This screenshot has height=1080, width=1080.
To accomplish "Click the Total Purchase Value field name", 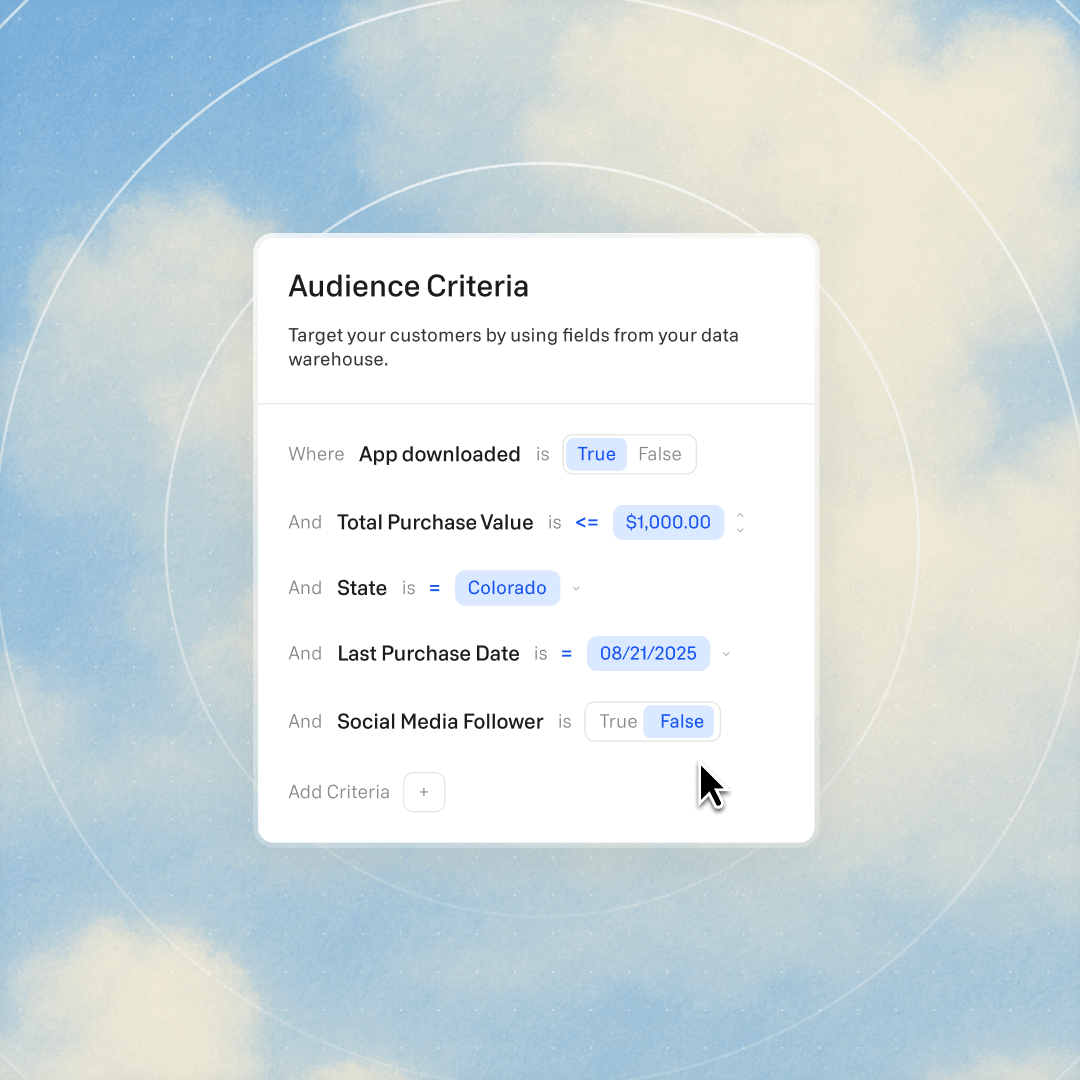I will coord(435,522).
